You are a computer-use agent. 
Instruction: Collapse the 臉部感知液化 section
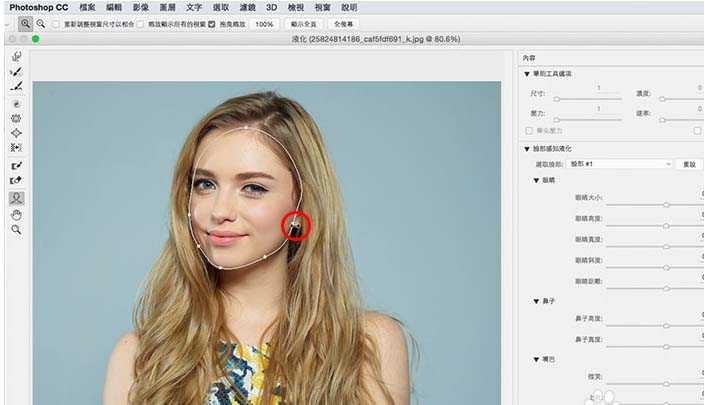pyautogui.click(x=527, y=148)
